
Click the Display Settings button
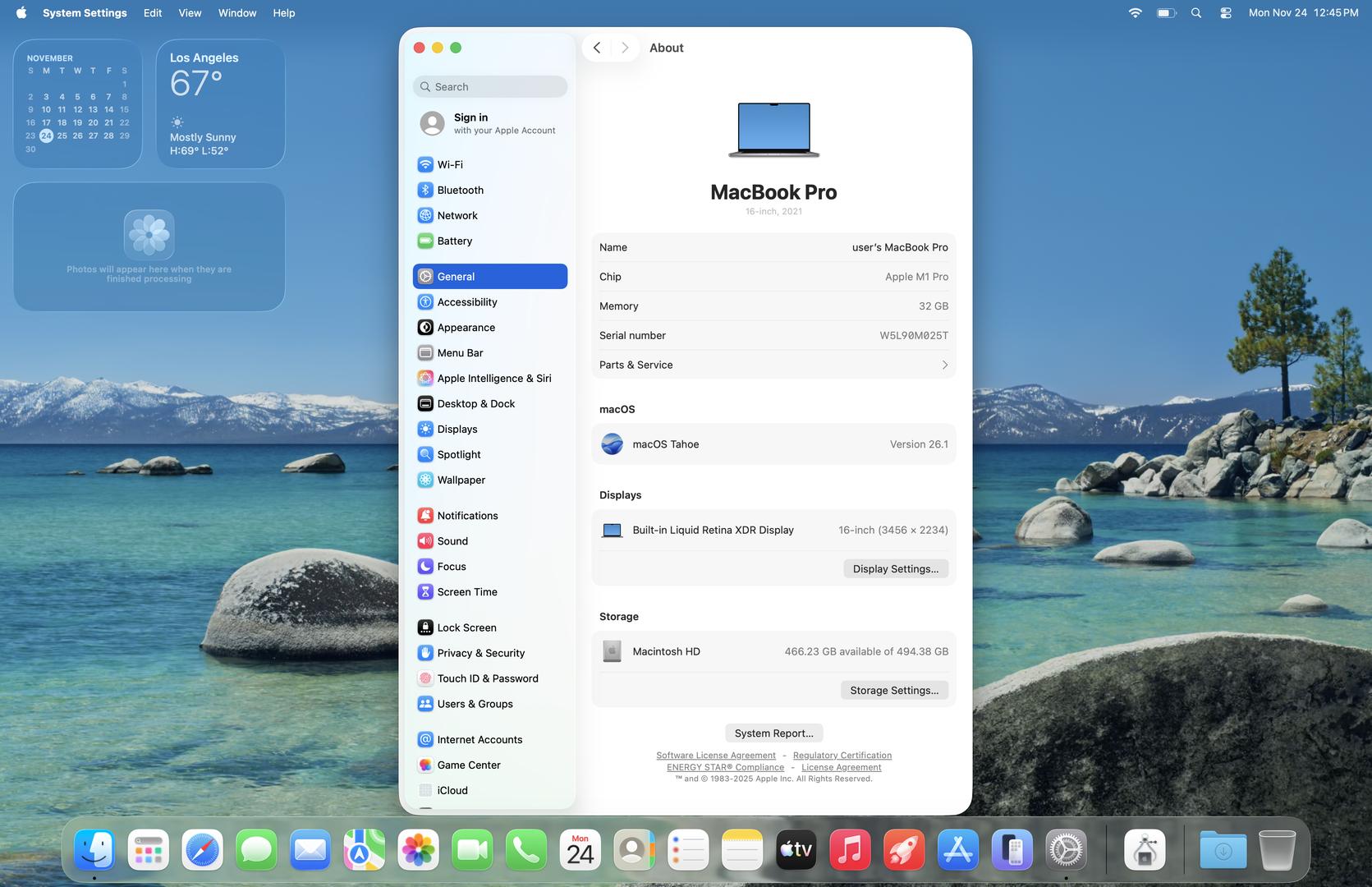[895, 568]
